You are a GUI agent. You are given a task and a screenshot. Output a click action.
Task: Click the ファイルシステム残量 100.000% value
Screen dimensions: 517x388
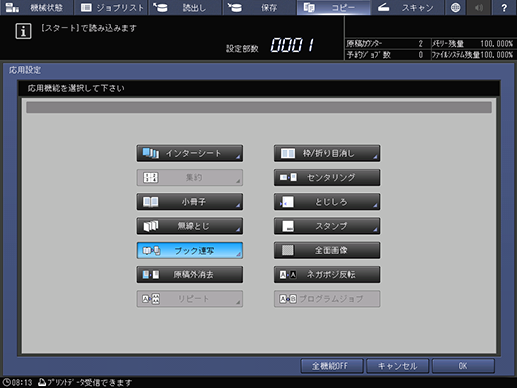point(496,55)
